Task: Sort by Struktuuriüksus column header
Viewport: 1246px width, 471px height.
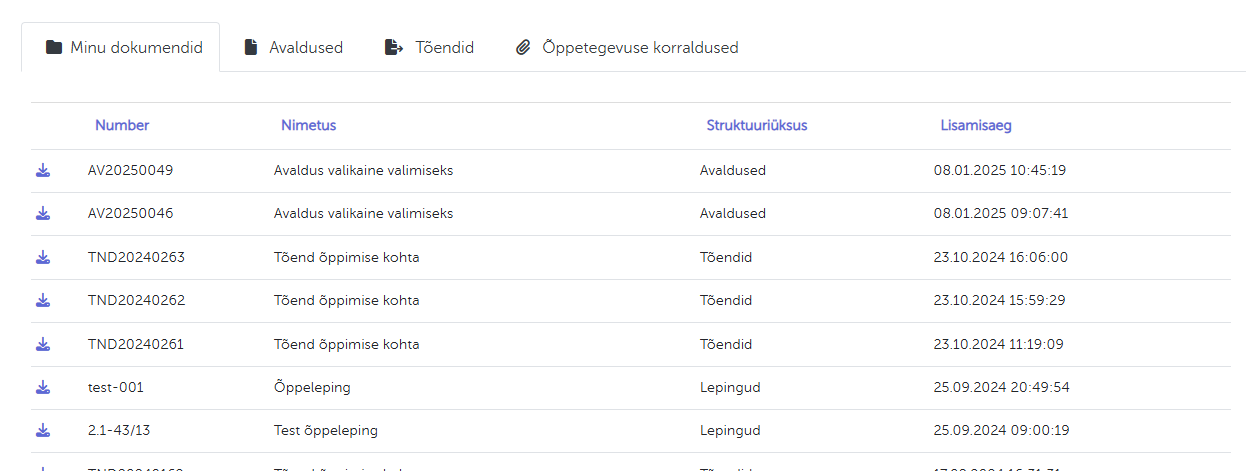Action: point(756,125)
